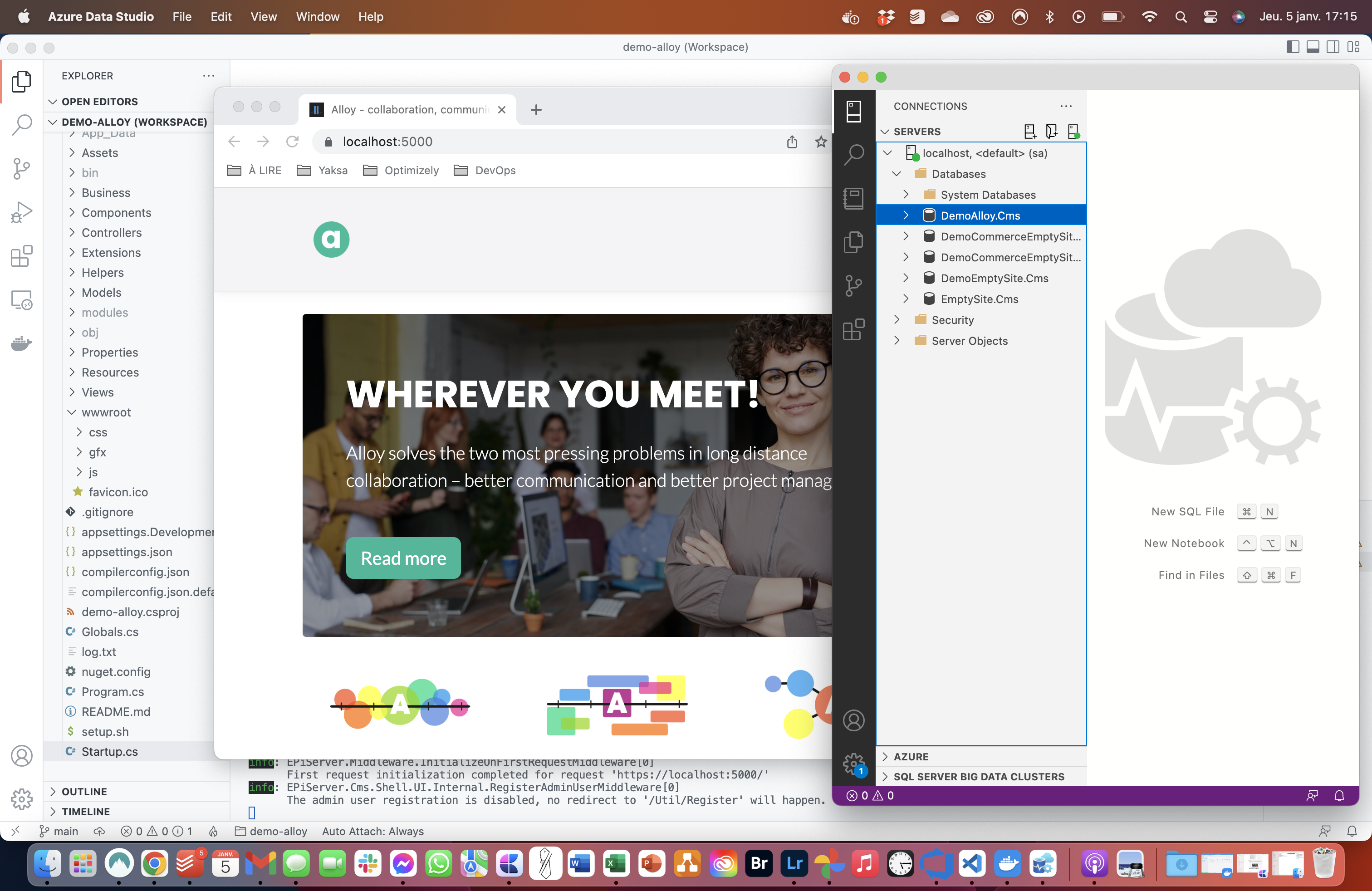The height and width of the screenshot is (891, 1372).
Task: Expand the AZURE section
Action: pos(911,757)
